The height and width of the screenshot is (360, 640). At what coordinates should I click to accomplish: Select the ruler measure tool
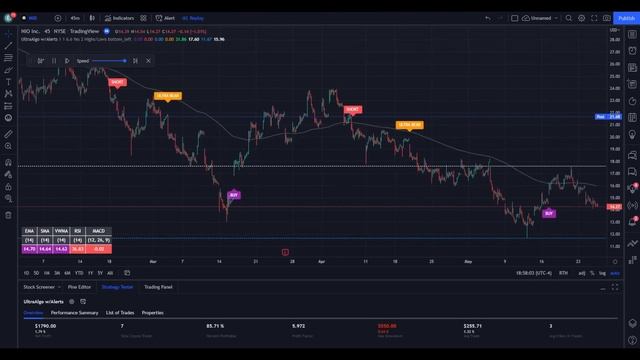coord(8,134)
